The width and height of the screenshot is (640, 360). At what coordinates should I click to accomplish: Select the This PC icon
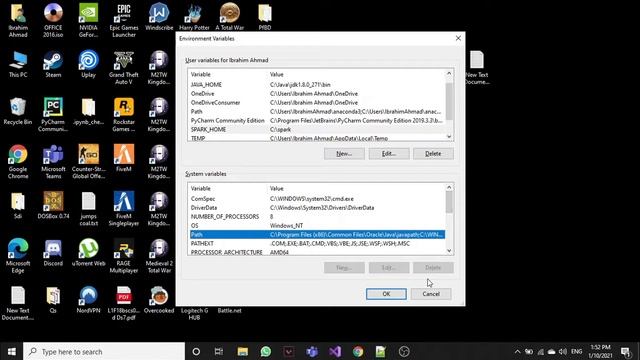(x=18, y=64)
